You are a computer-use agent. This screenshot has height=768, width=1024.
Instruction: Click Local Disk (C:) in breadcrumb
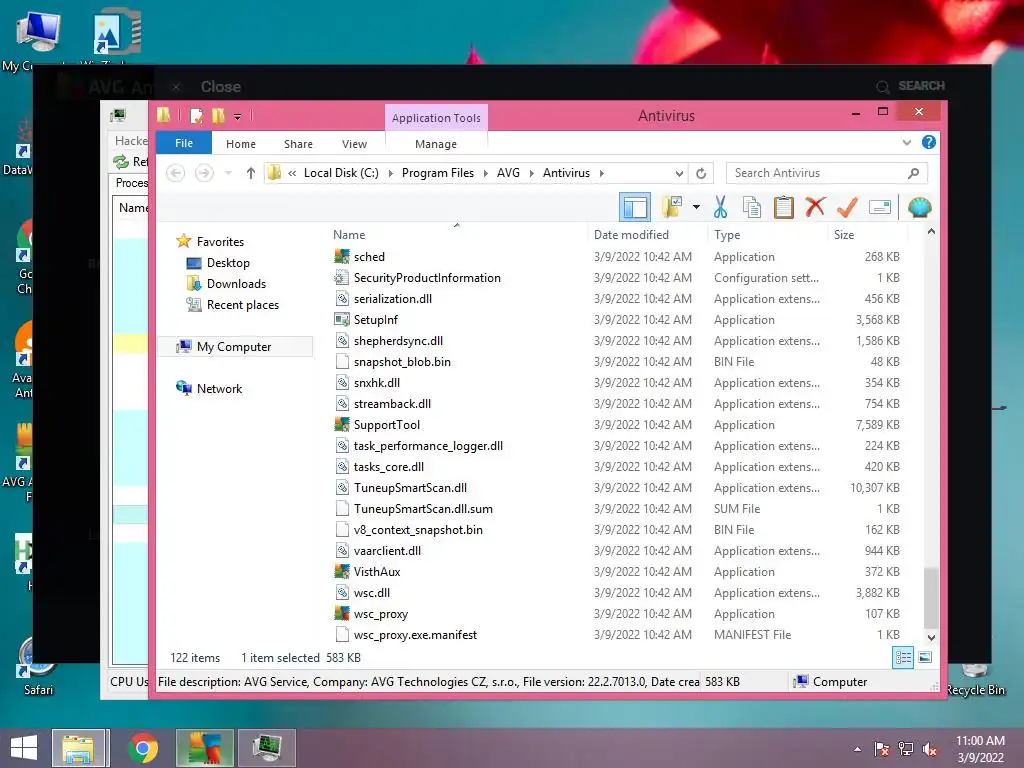point(341,173)
